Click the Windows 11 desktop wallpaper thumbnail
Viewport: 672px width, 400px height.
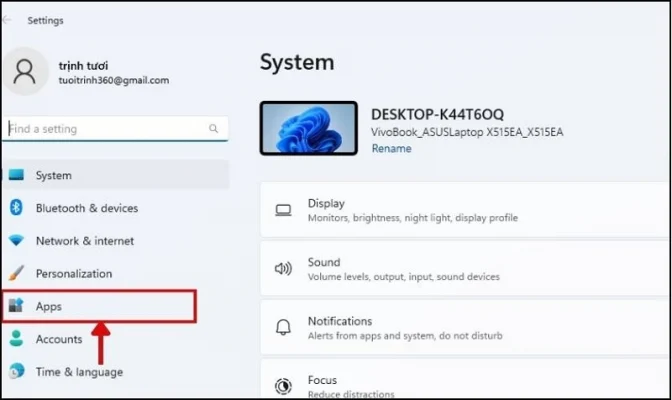306,127
